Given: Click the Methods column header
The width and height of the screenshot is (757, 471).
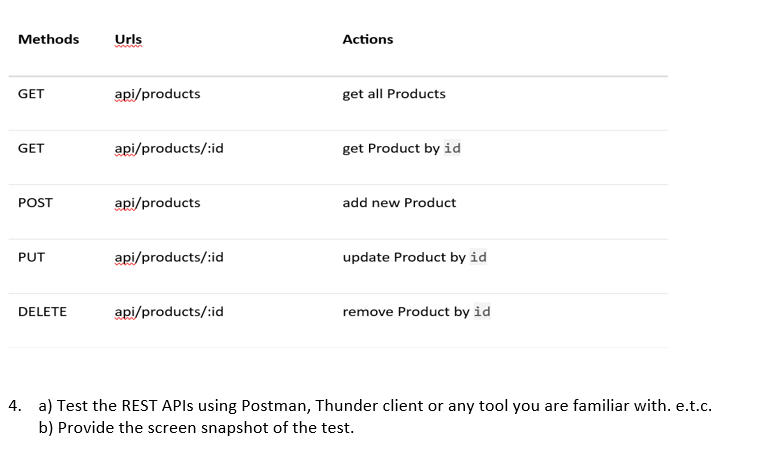Looking at the screenshot, I should pyautogui.click(x=48, y=39).
